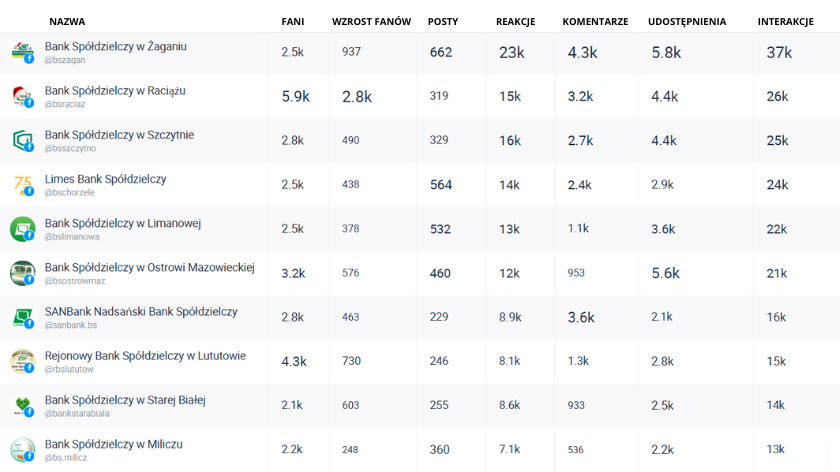Click Bank Spółdzielczy w Żaganiu logo icon
Screen dimensions: 840x472
22,52
